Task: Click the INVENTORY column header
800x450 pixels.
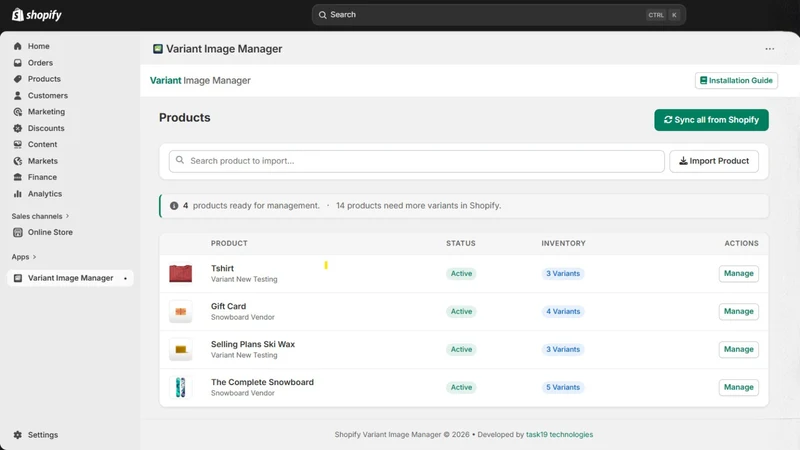Action: point(563,243)
